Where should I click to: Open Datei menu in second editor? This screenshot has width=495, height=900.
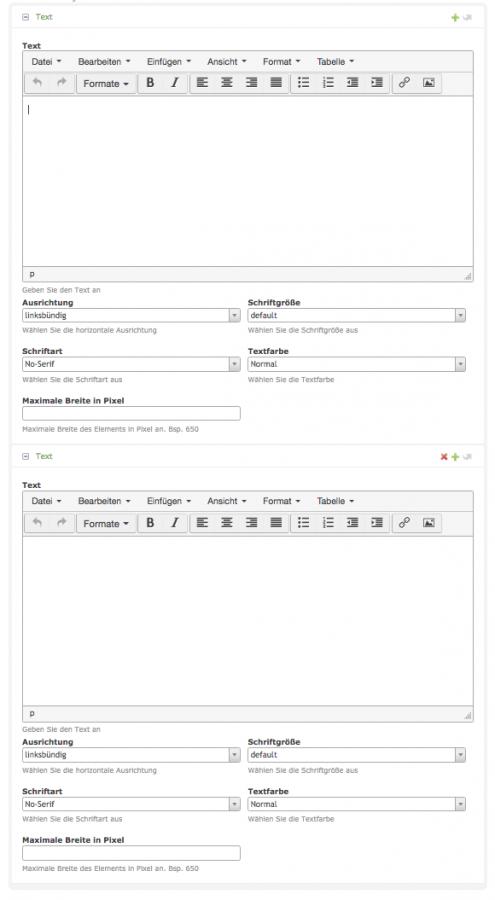tap(46, 501)
